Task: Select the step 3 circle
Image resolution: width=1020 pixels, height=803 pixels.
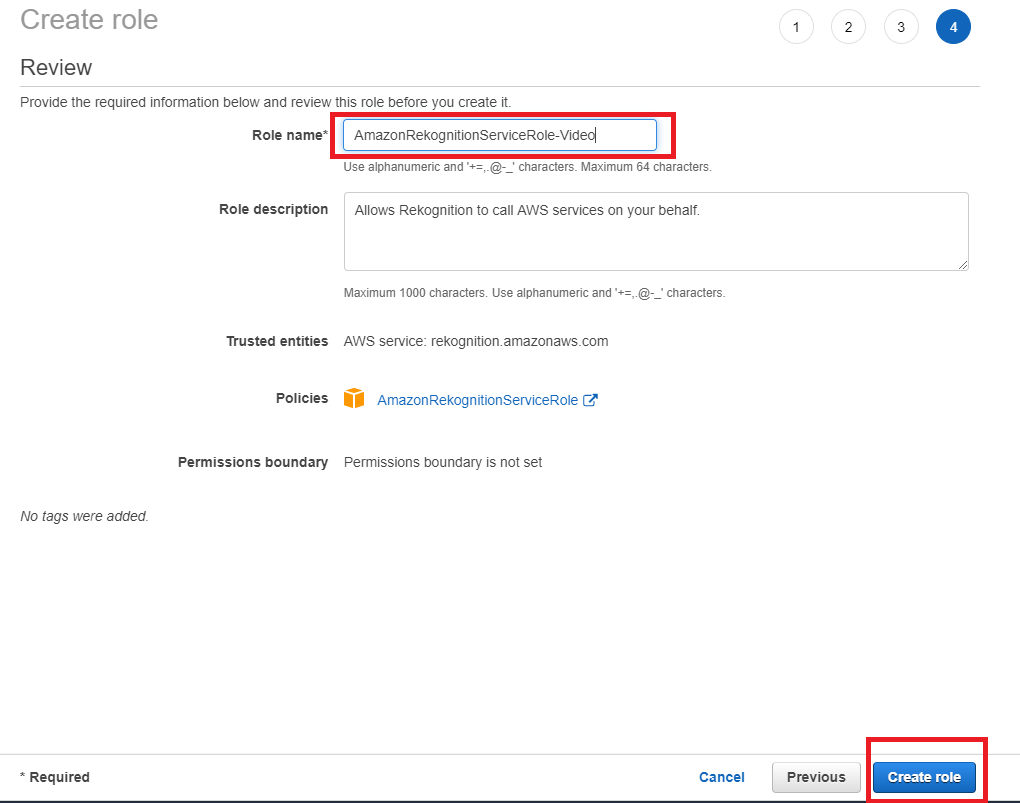Action: 901,27
